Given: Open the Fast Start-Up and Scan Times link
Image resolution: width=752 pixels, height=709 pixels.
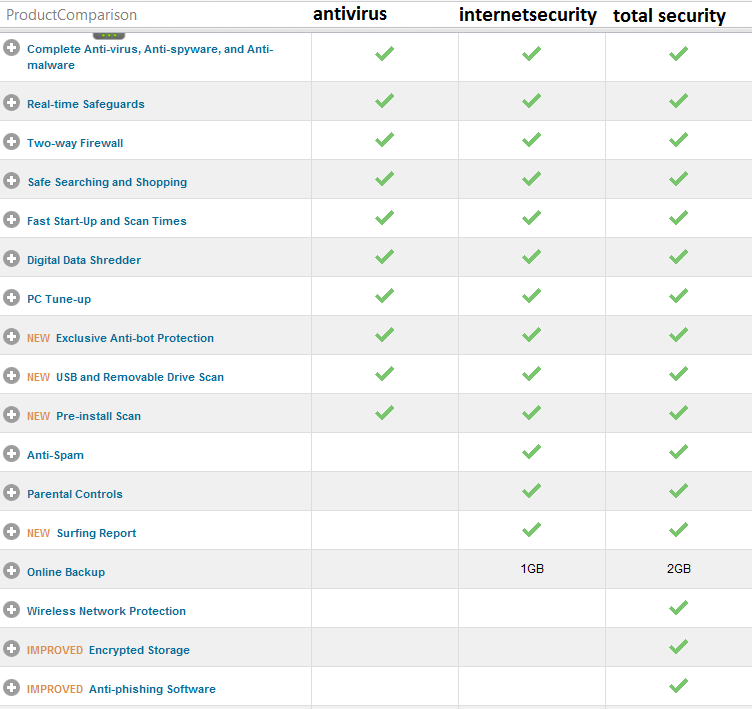Looking at the screenshot, I should click(106, 221).
